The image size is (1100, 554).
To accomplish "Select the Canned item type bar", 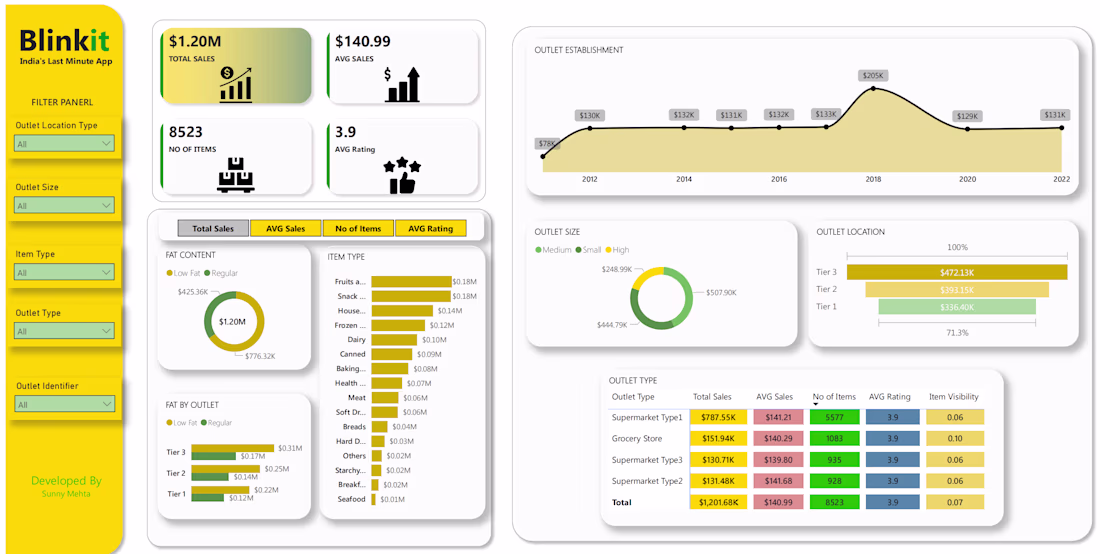I will click(x=391, y=354).
